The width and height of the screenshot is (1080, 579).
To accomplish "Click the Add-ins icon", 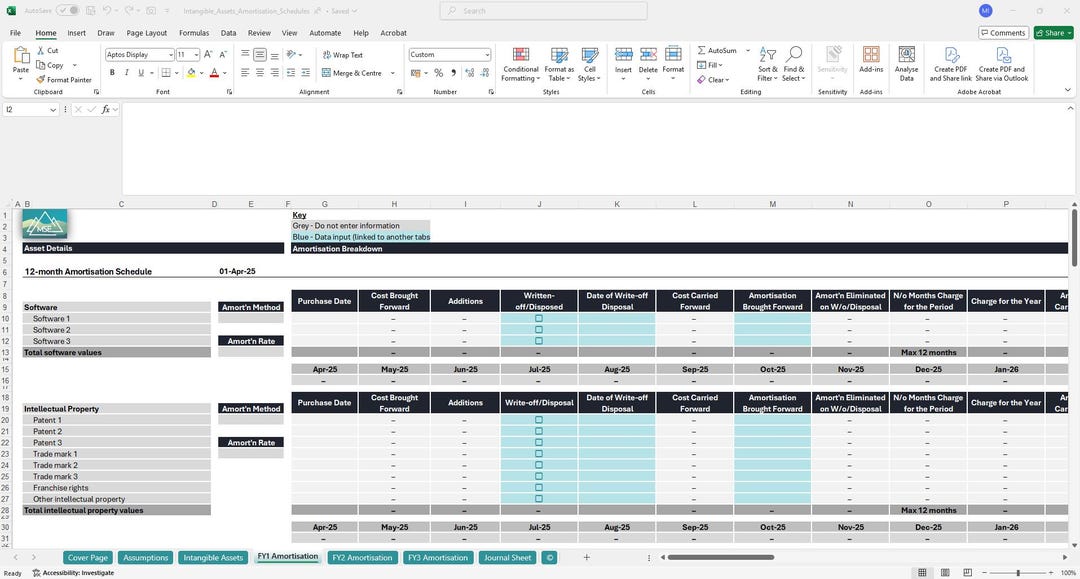I will pos(871,54).
